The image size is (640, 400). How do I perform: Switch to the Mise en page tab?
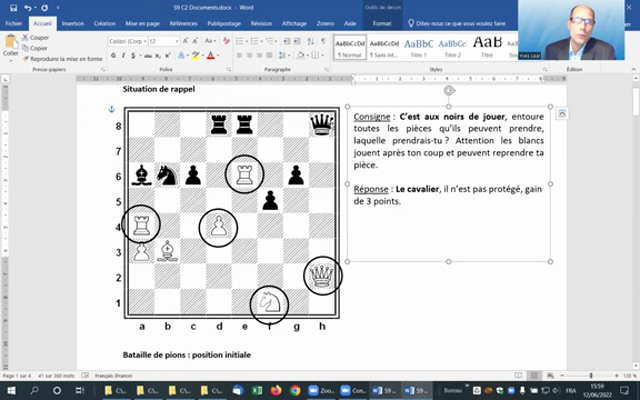pyautogui.click(x=140, y=22)
